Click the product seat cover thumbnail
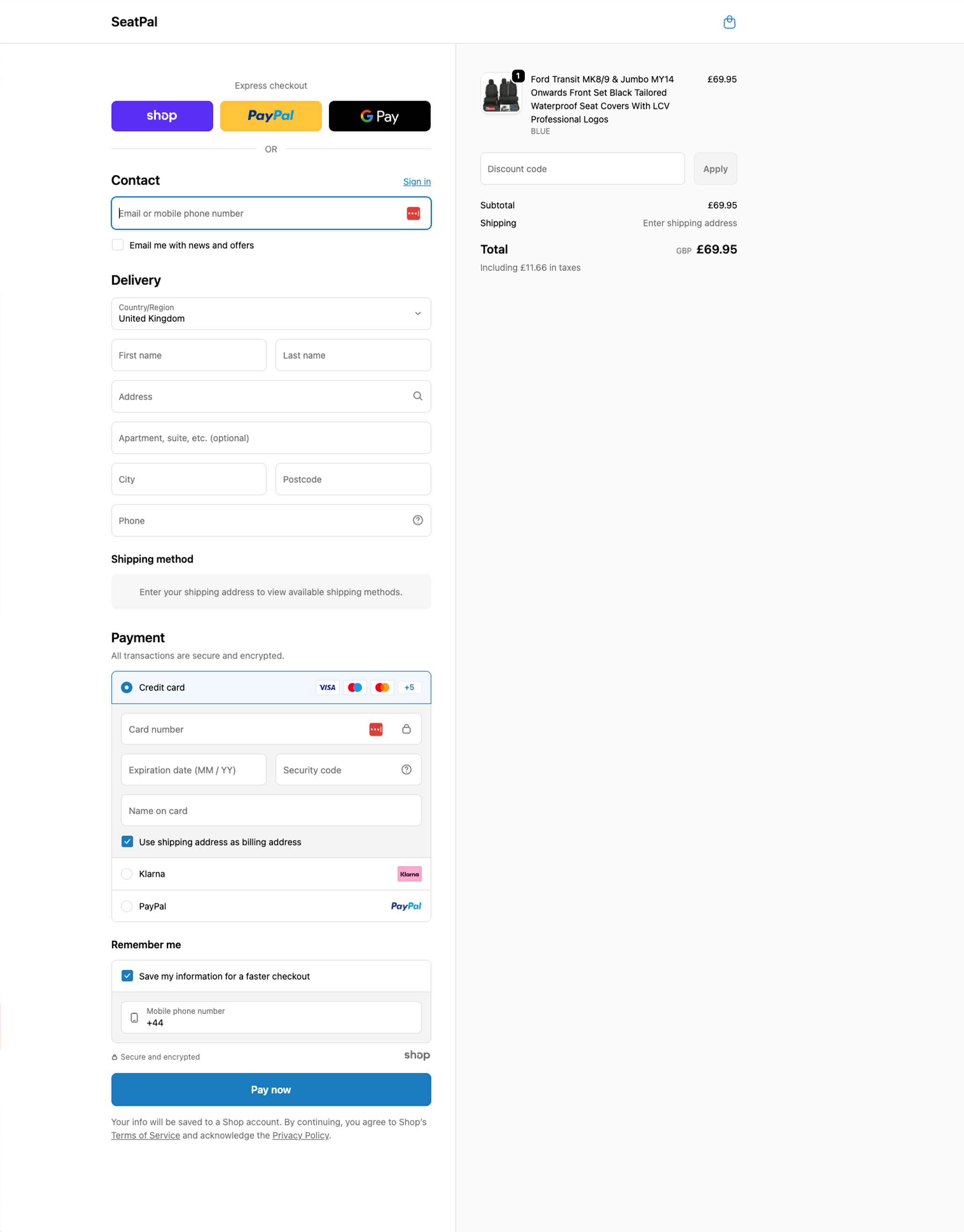The width and height of the screenshot is (964, 1232). [x=501, y=93]
